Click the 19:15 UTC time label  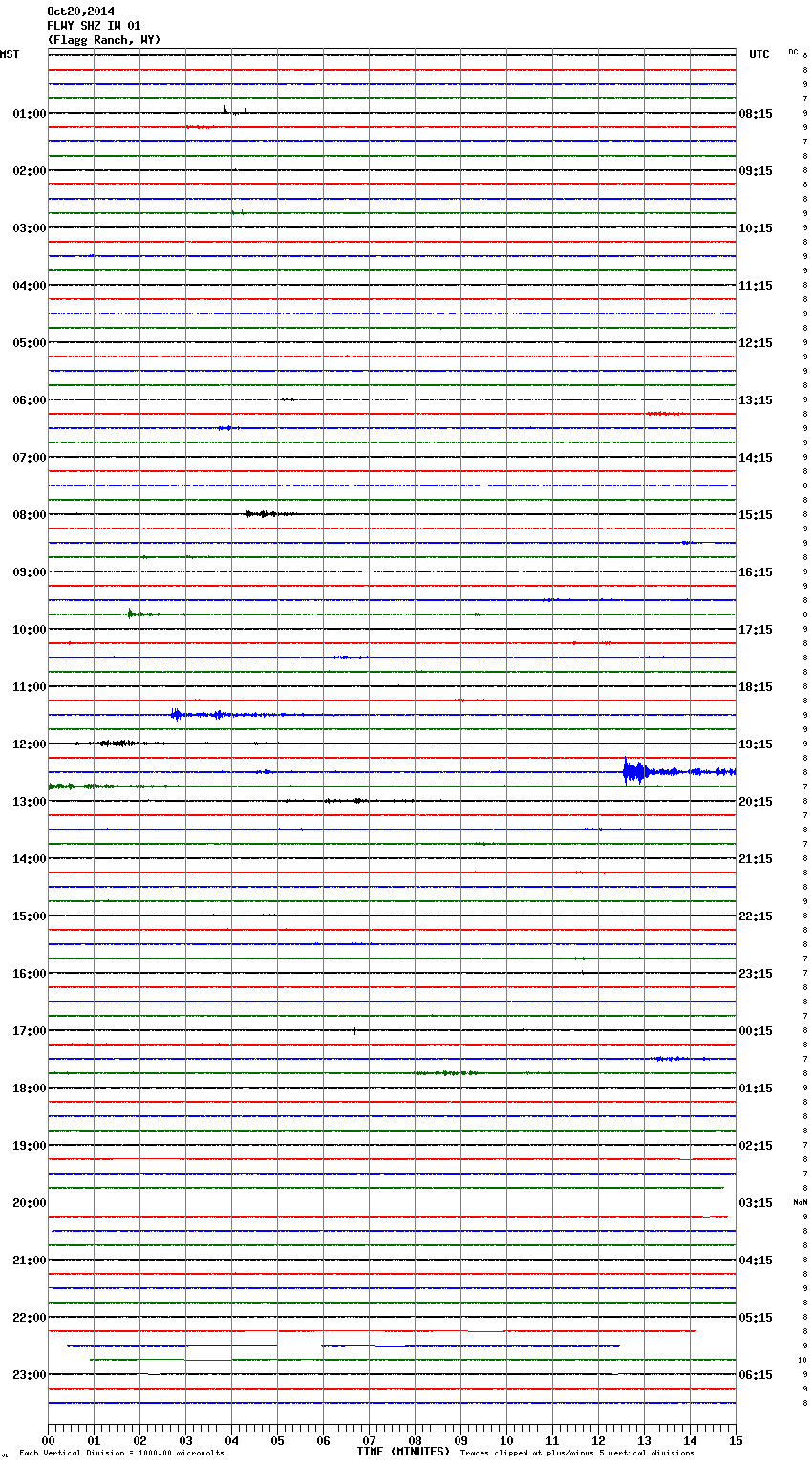pos(756,744)
